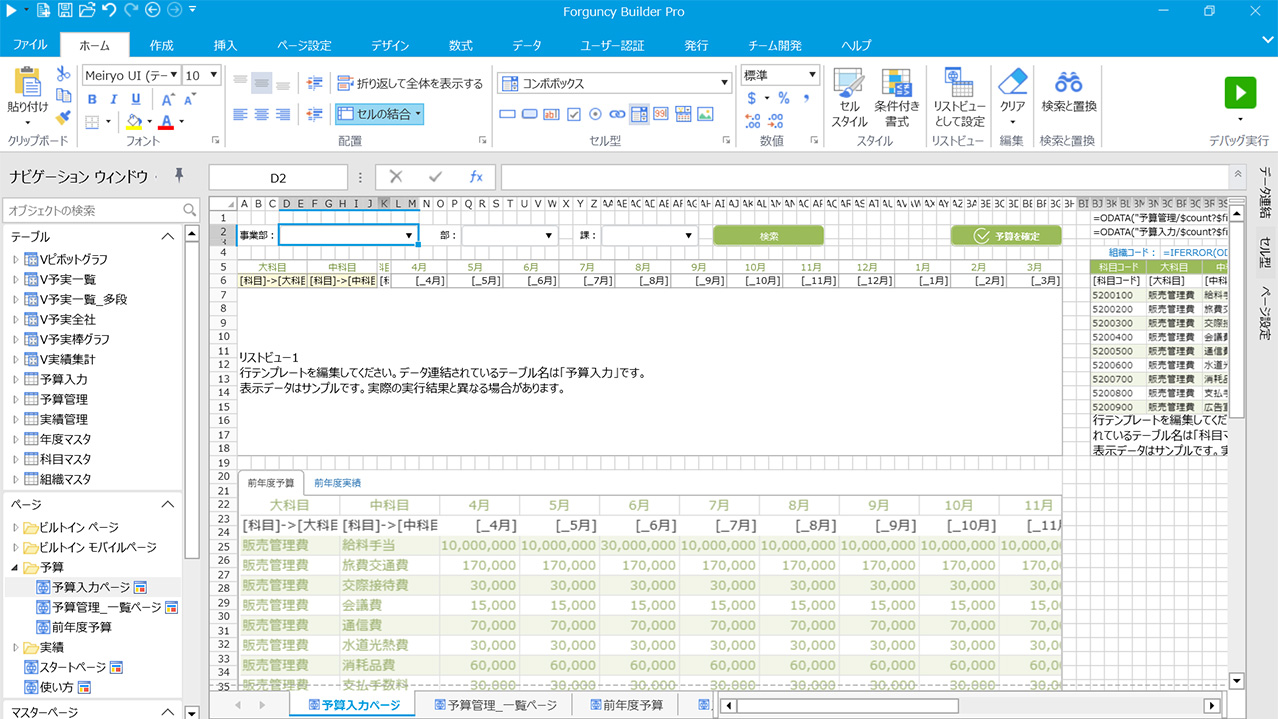
Task: Click the cut scissors icon
Action: 64,74
